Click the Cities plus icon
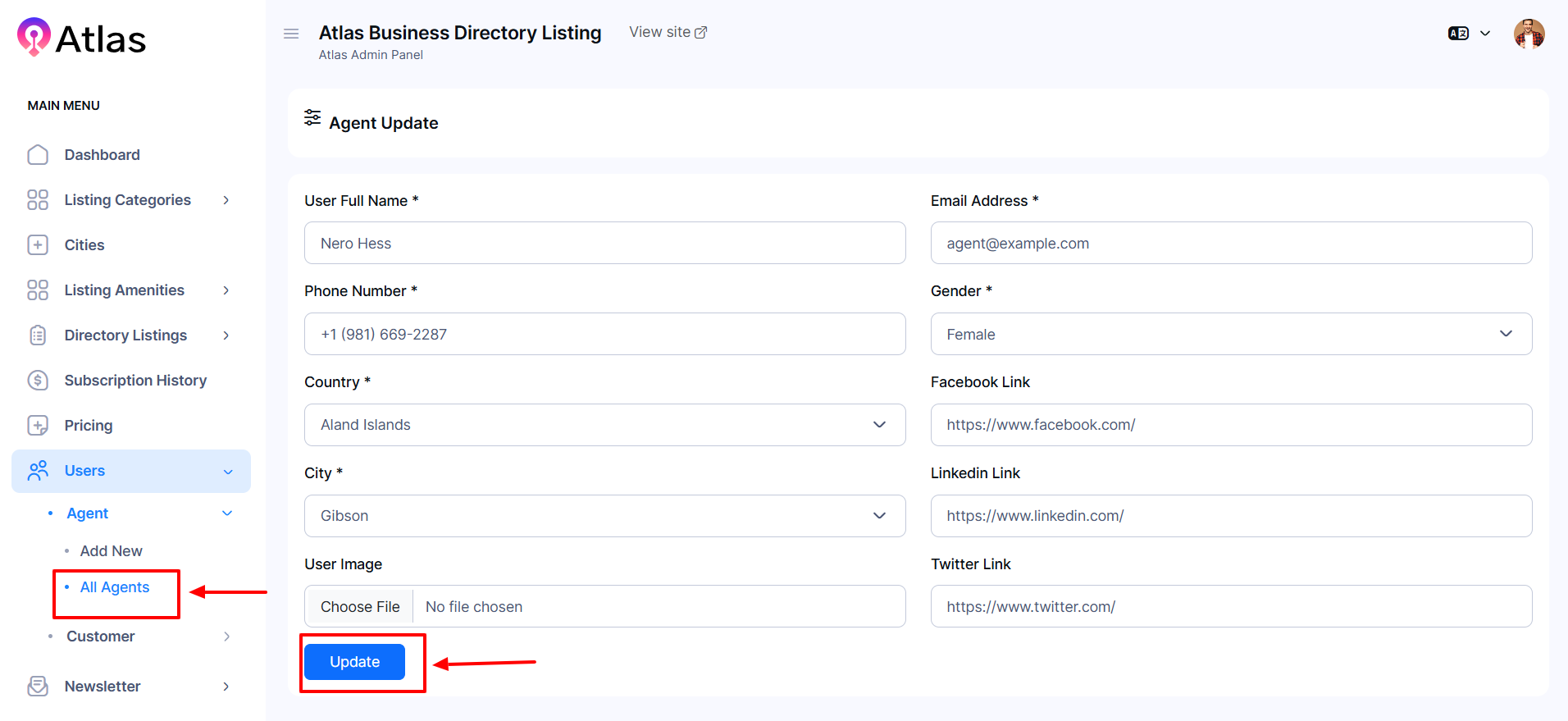Image resolution: width=1568 pixels, height=721 pixels. 38,245
